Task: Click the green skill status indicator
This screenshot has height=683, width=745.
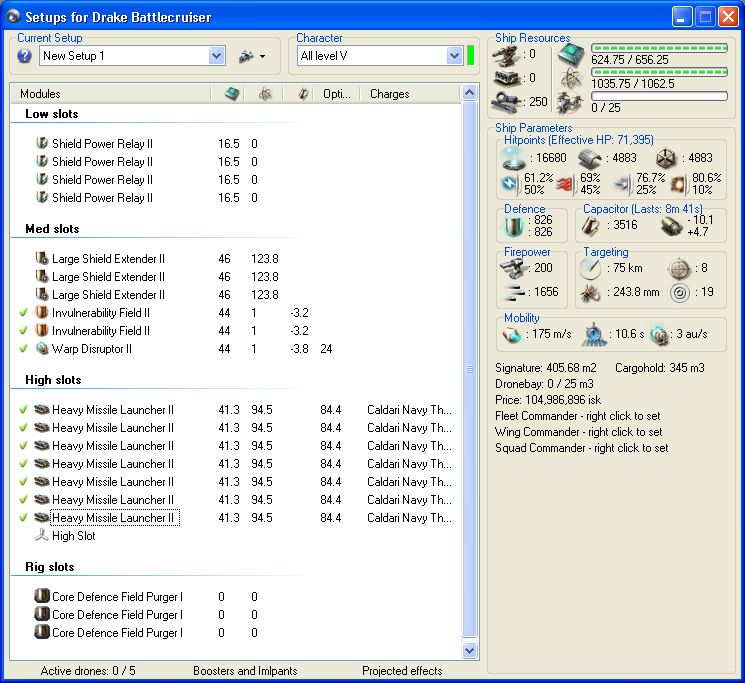Action: pyautogui.click(x=471, y=56)
